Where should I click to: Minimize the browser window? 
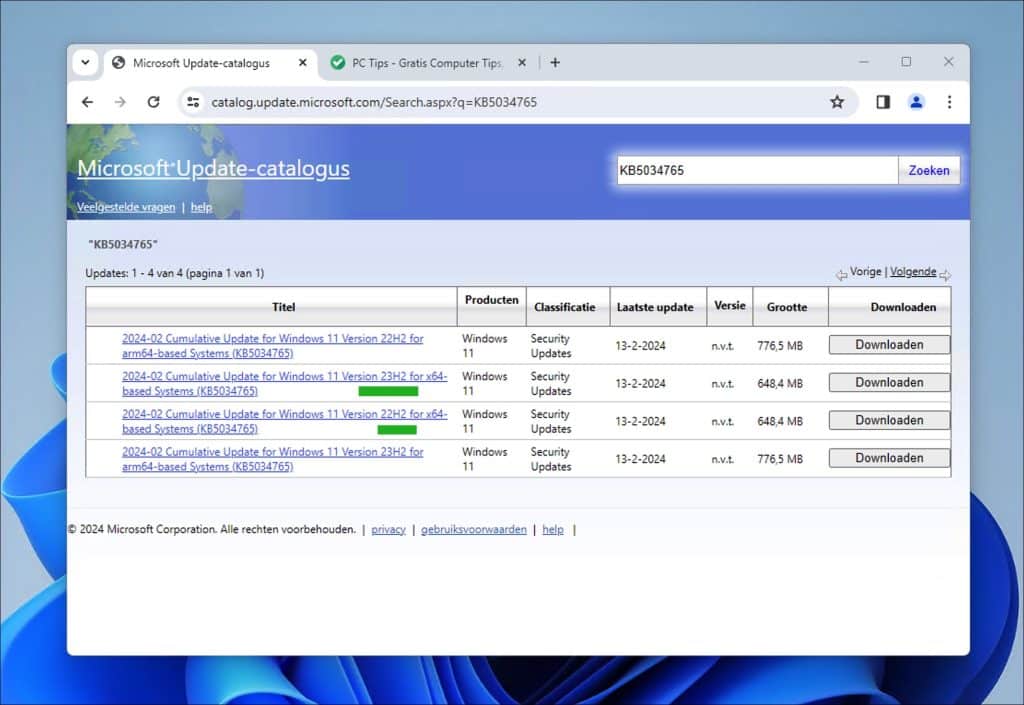[864, 62]
